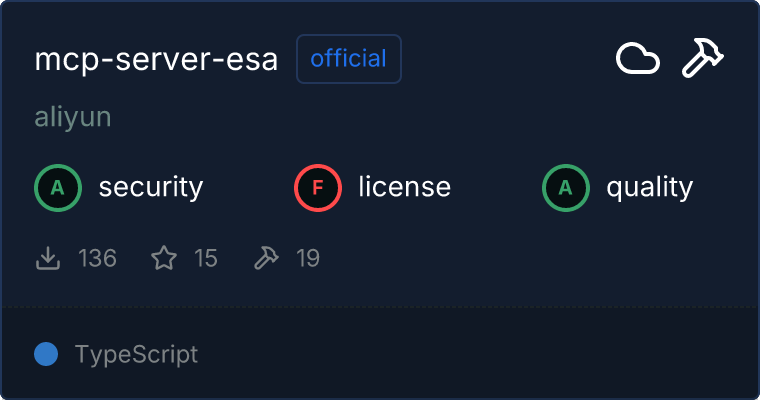Open the aliyun author link
Viewport: 760px width, 400px height.
[x=72, y=117]
